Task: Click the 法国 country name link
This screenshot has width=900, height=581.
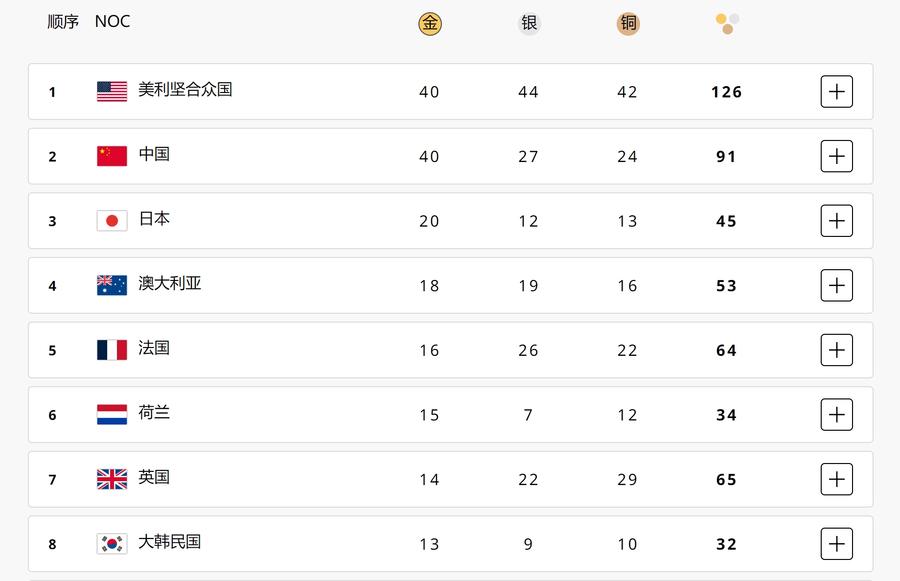Action: [154, 348]
